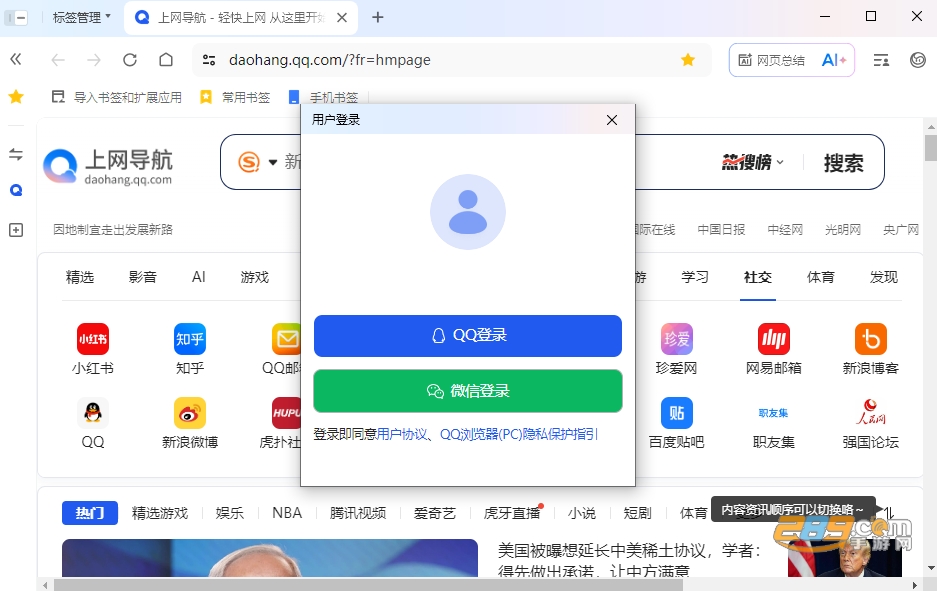937x591 pixels.
Task: Open a new tab with plus button
Action: click(378, 17)
